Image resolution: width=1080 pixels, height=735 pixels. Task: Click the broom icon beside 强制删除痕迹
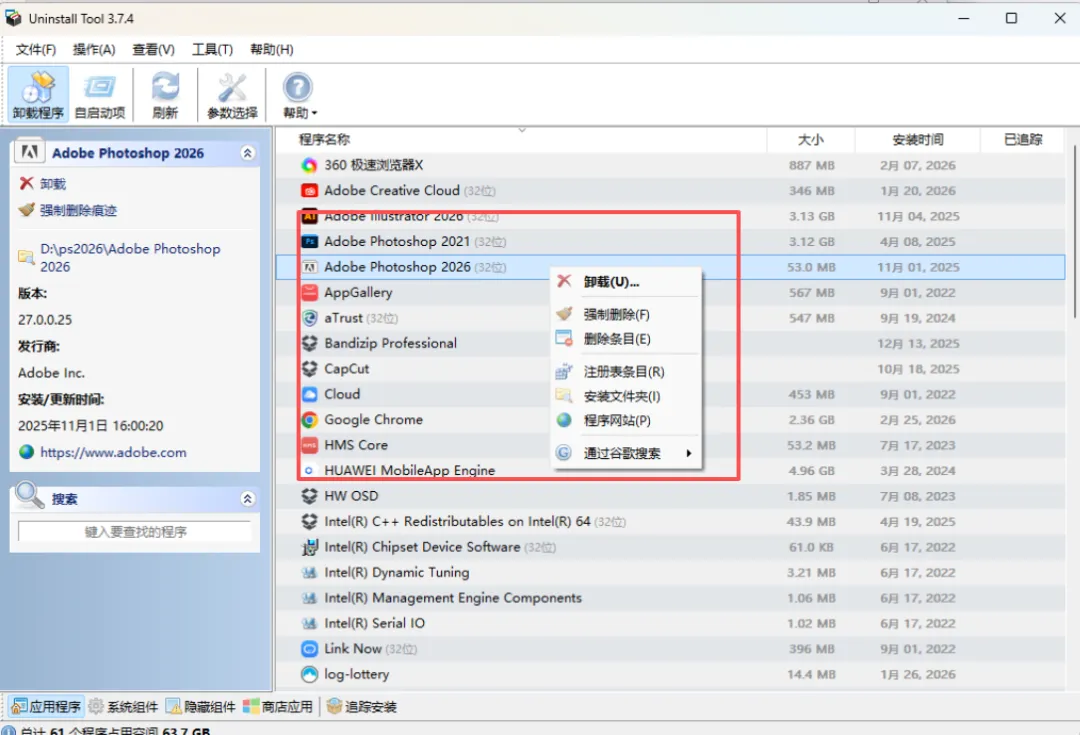[26, 209]
